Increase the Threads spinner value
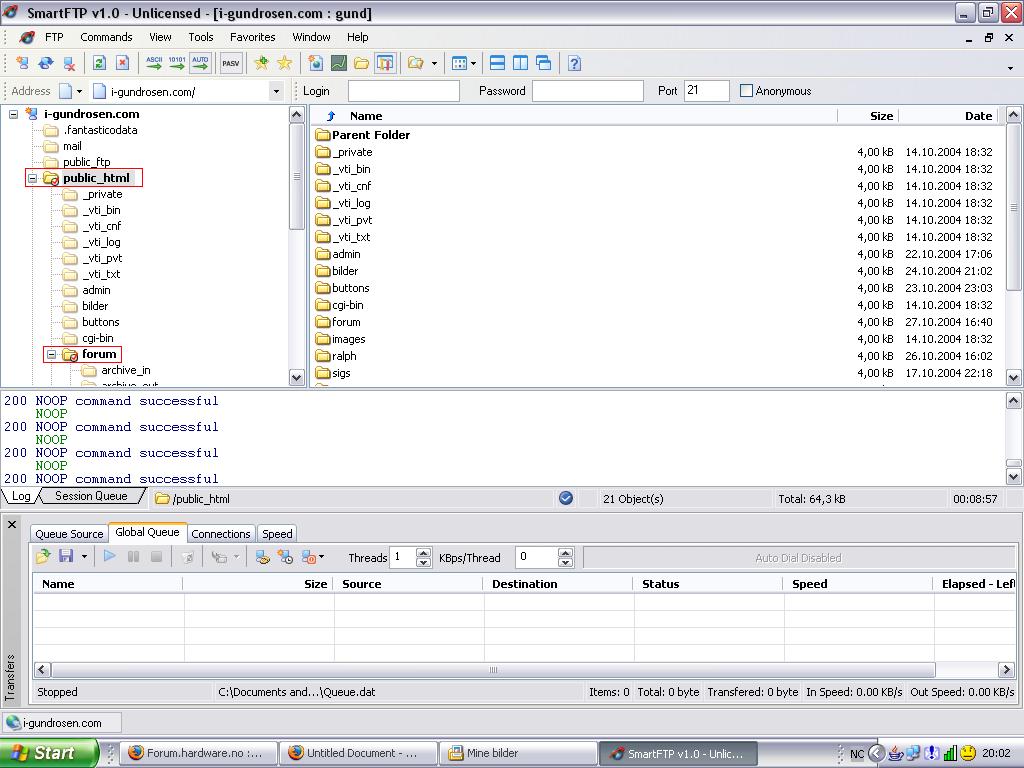1024x768 pixels. coord(423,552)
